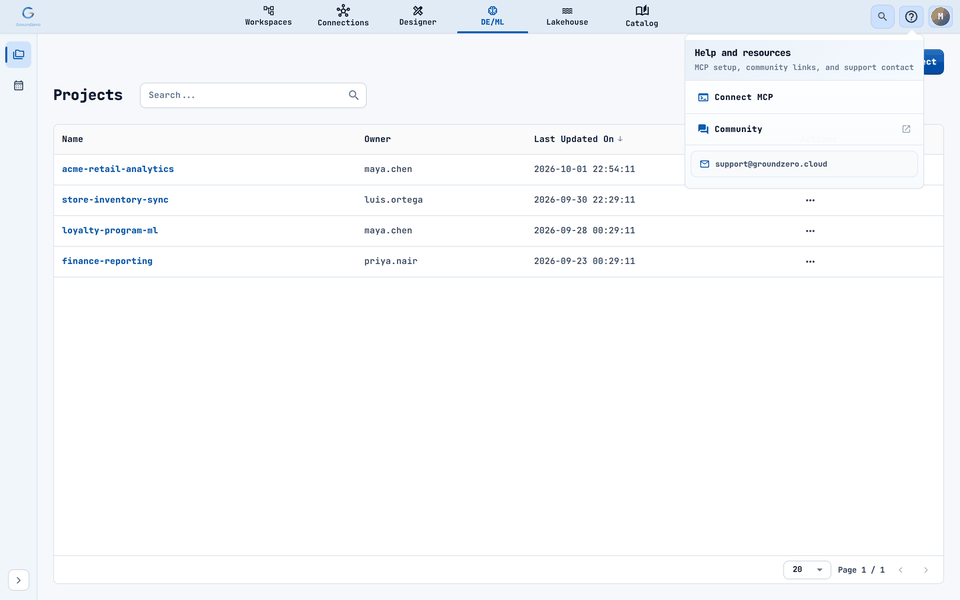Open the loyalty-program-ml project

tap(110, 230)
